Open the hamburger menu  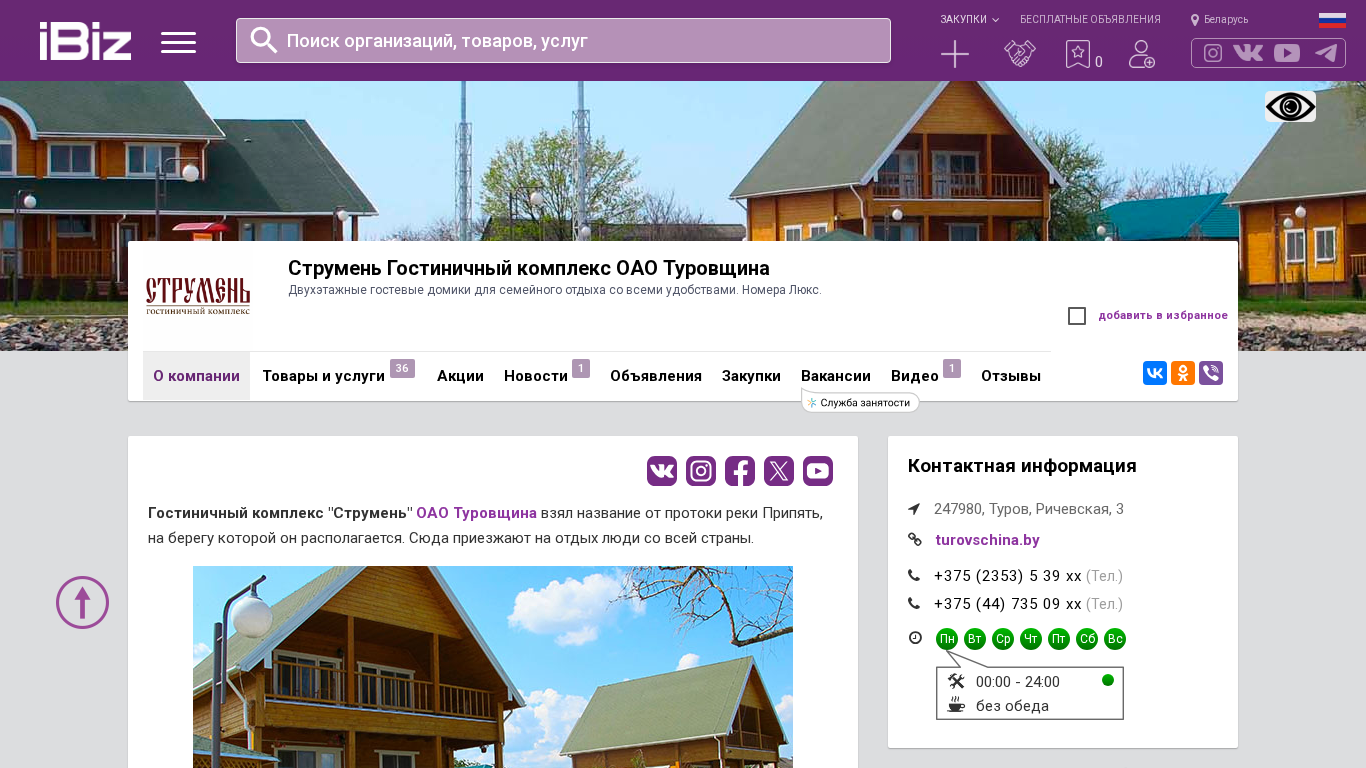click(178, 42)
